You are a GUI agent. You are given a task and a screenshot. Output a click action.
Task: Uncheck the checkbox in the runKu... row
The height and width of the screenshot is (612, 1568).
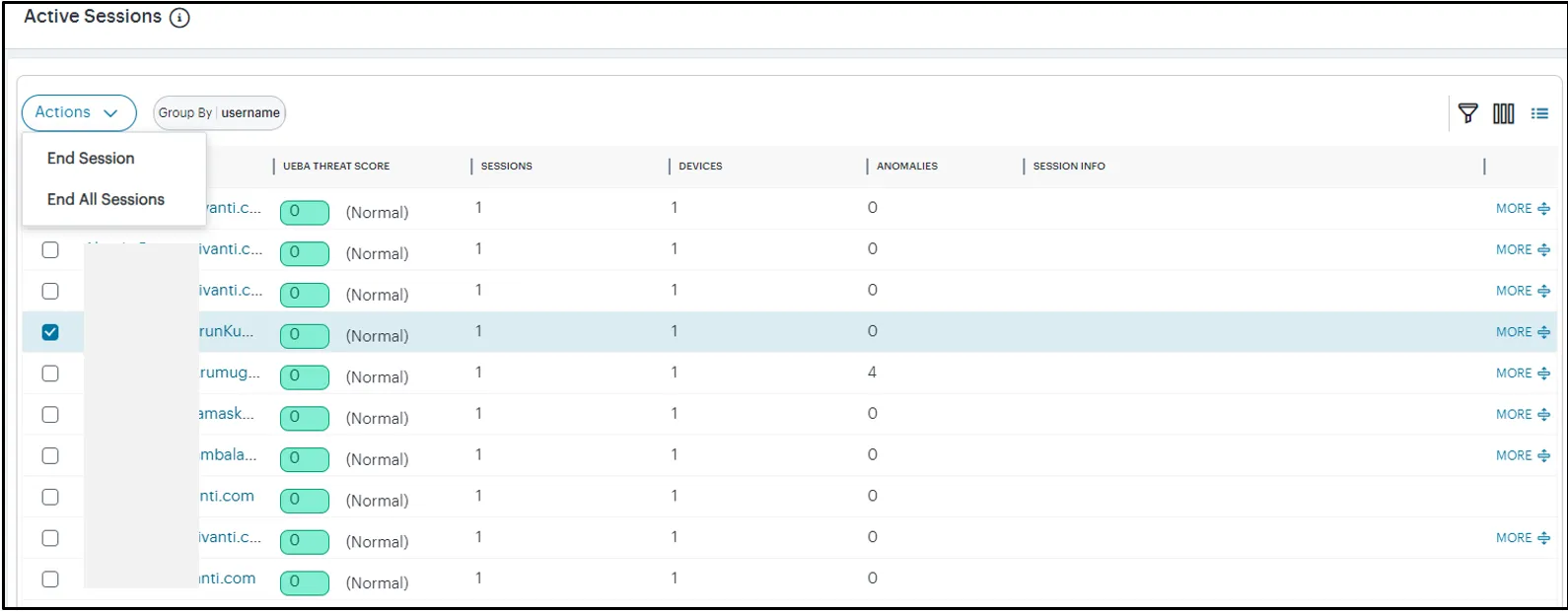pyautogui.click(x=50, y=332)
